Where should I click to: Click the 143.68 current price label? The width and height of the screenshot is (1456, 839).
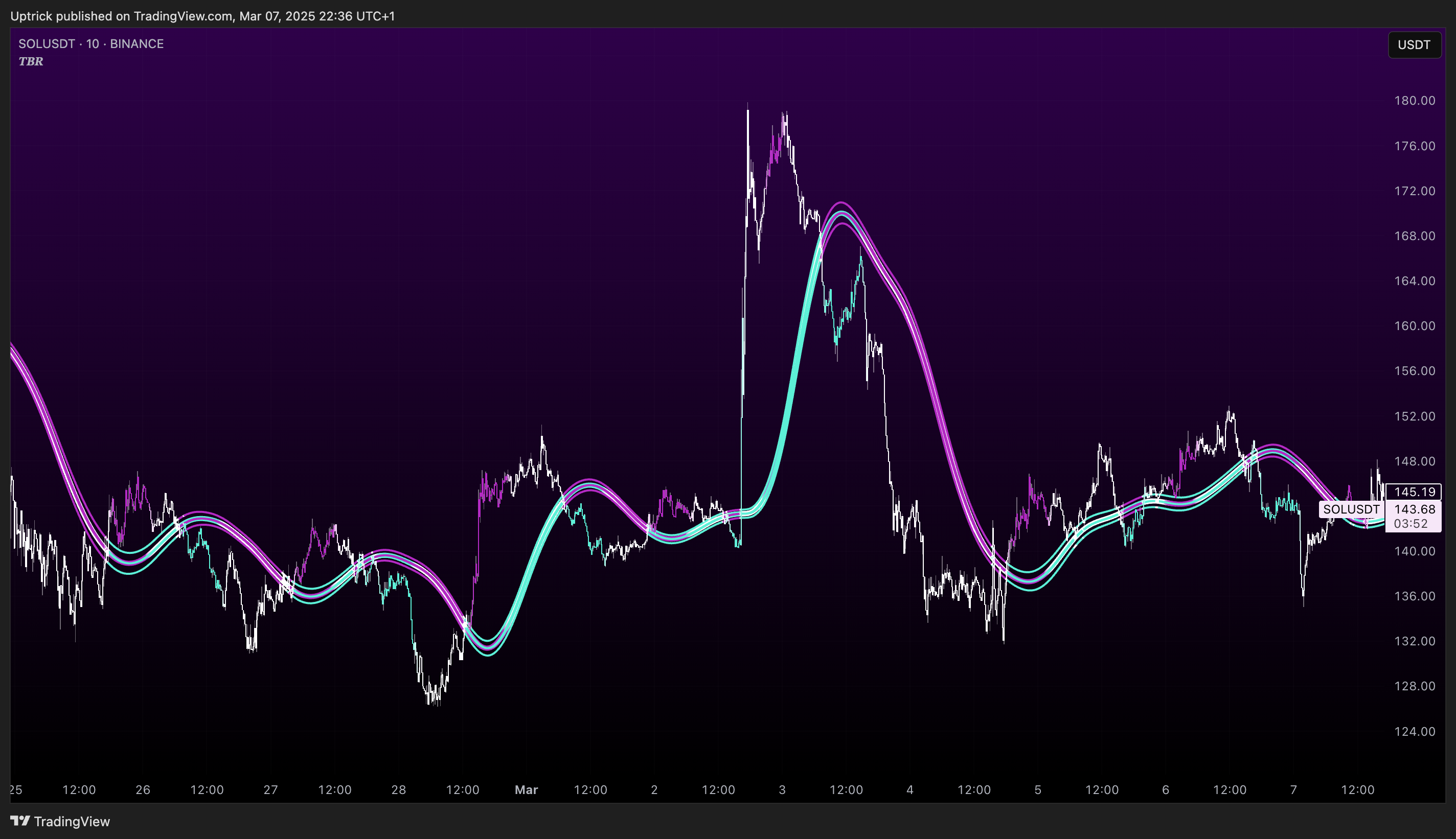(x=1414, y=509)
